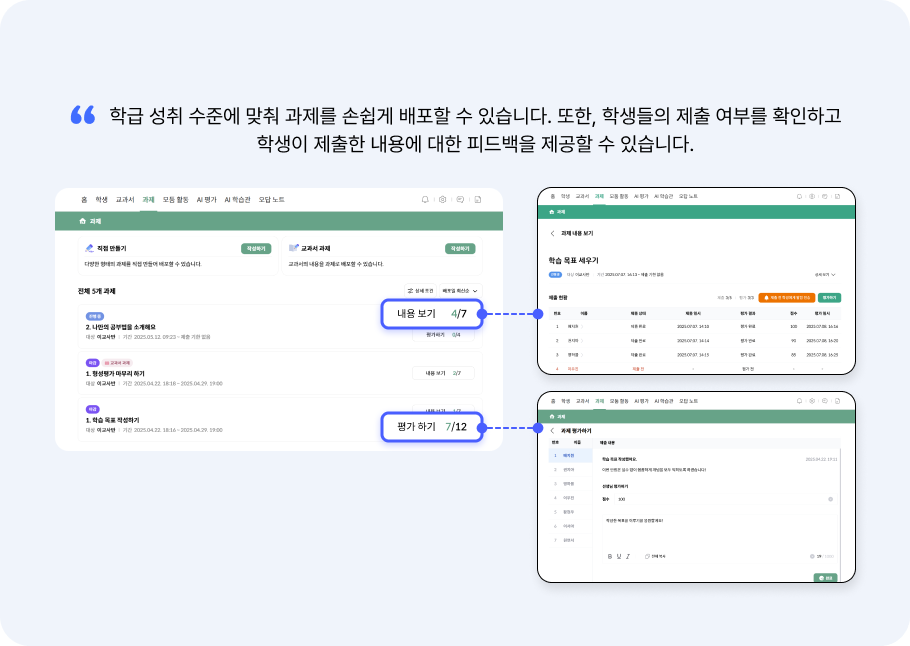
Task: Click the book icon beside 교과서 과제
Action: [293, 246]
